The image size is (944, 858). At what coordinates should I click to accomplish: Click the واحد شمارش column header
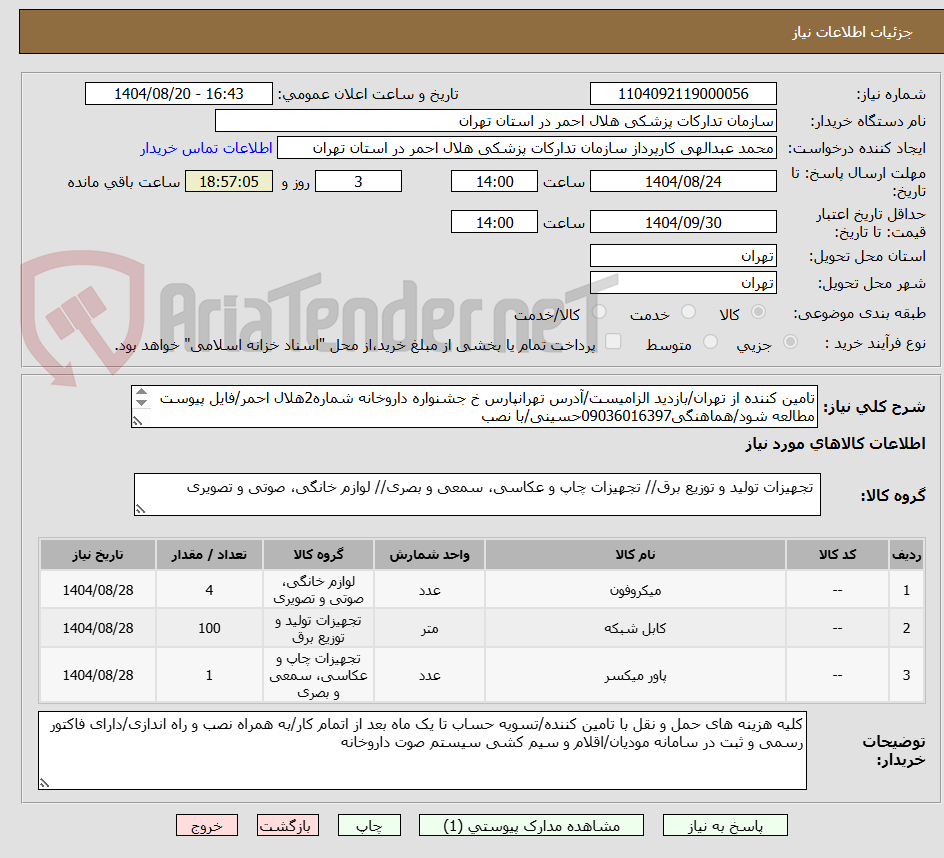coord(429,555)
